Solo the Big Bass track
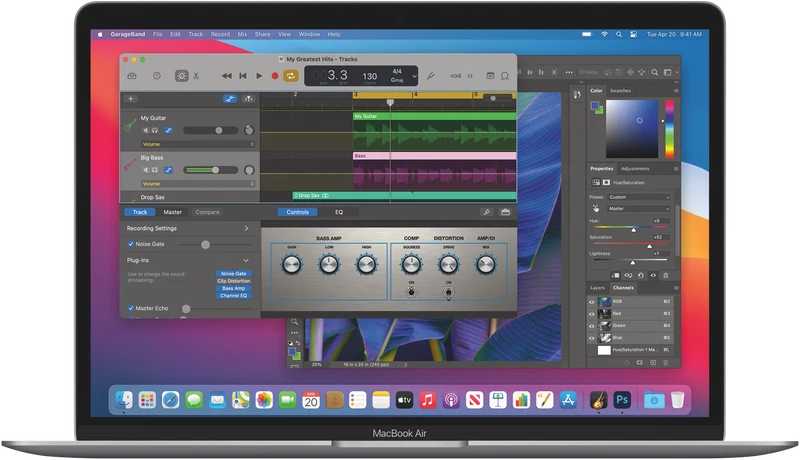 155,170
